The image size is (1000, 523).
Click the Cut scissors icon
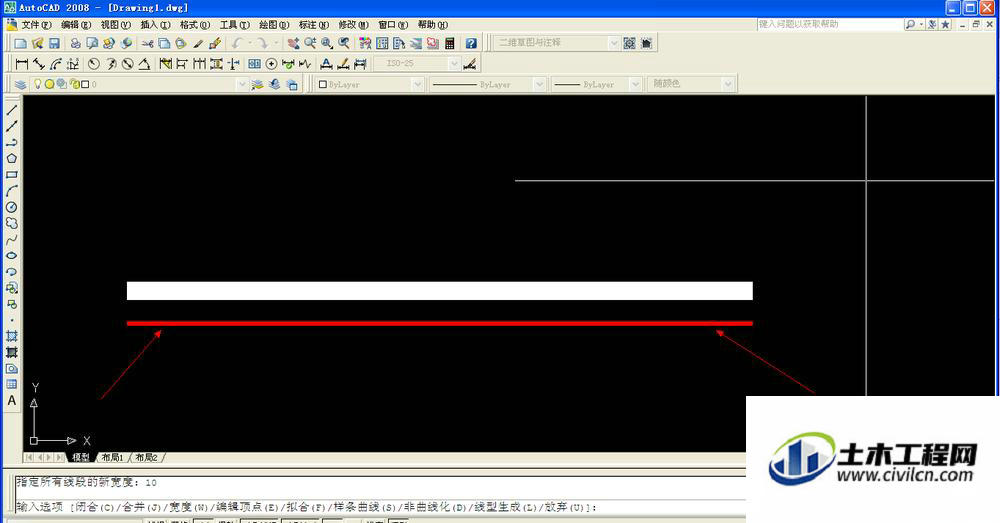(x=147, y=43)
